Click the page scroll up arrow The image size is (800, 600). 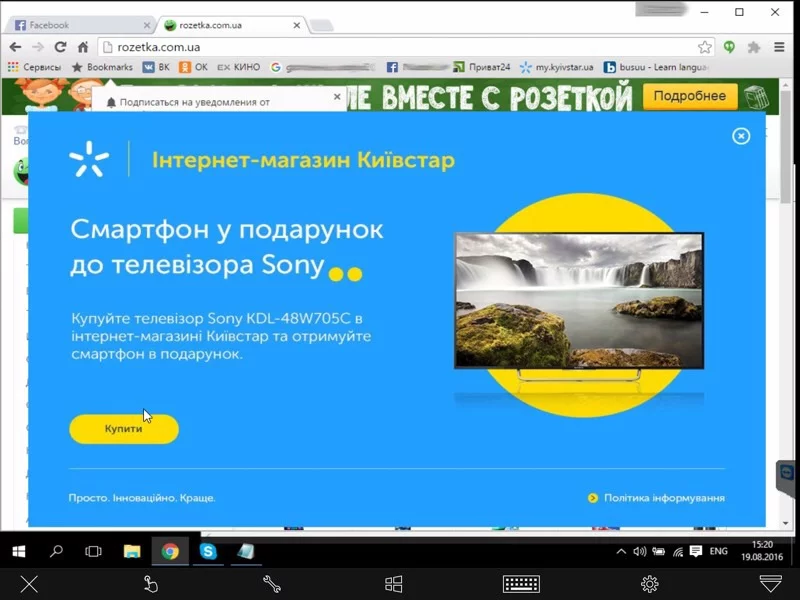(x=786, y=85)
